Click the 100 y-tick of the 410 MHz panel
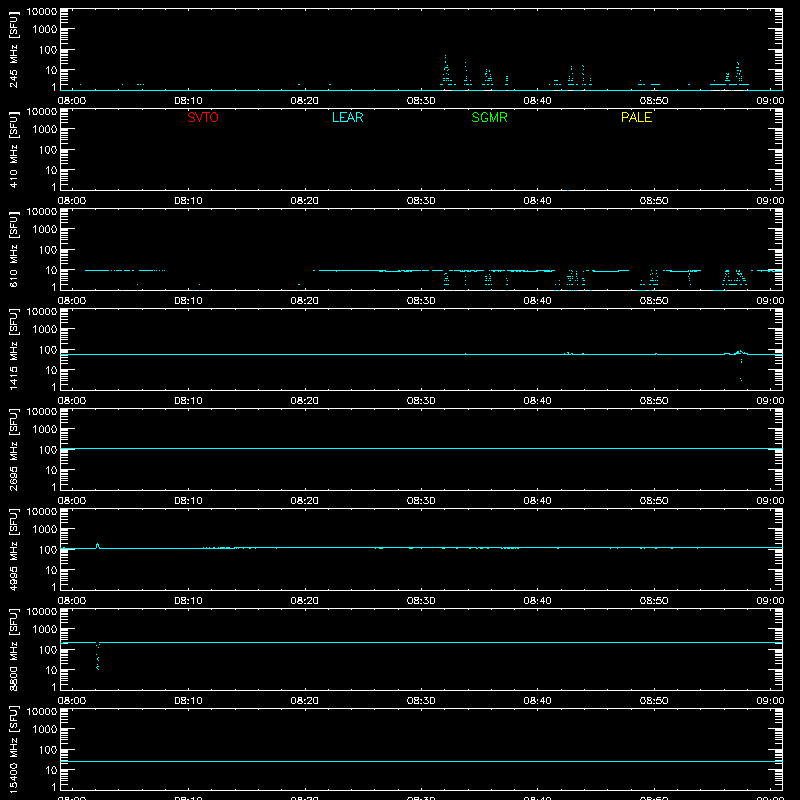 [x=49, y=150]
